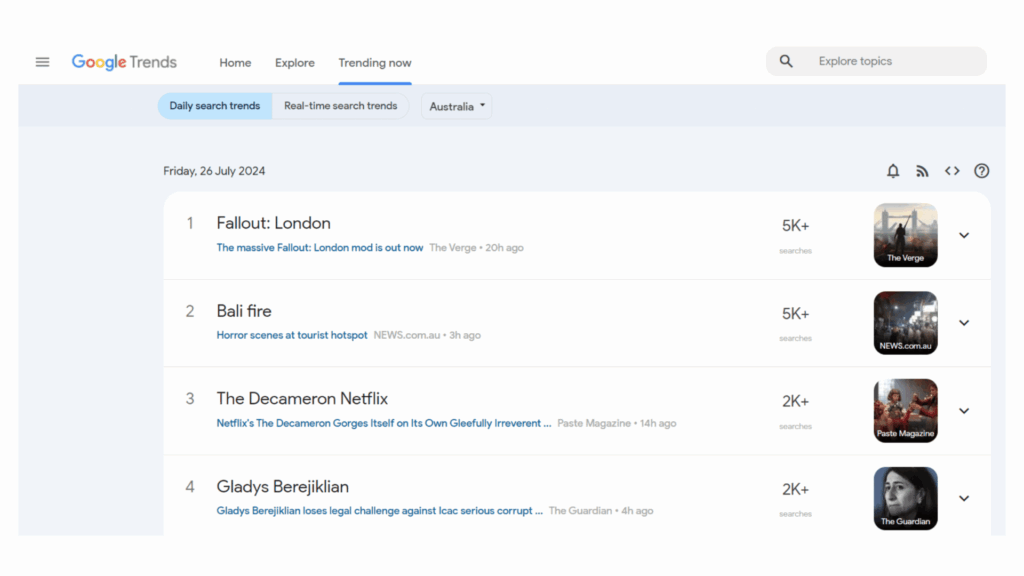This screenshot has height=576, width=1024.
Task: Subscribe with the bell notification icon
Action: pos(893,171)
